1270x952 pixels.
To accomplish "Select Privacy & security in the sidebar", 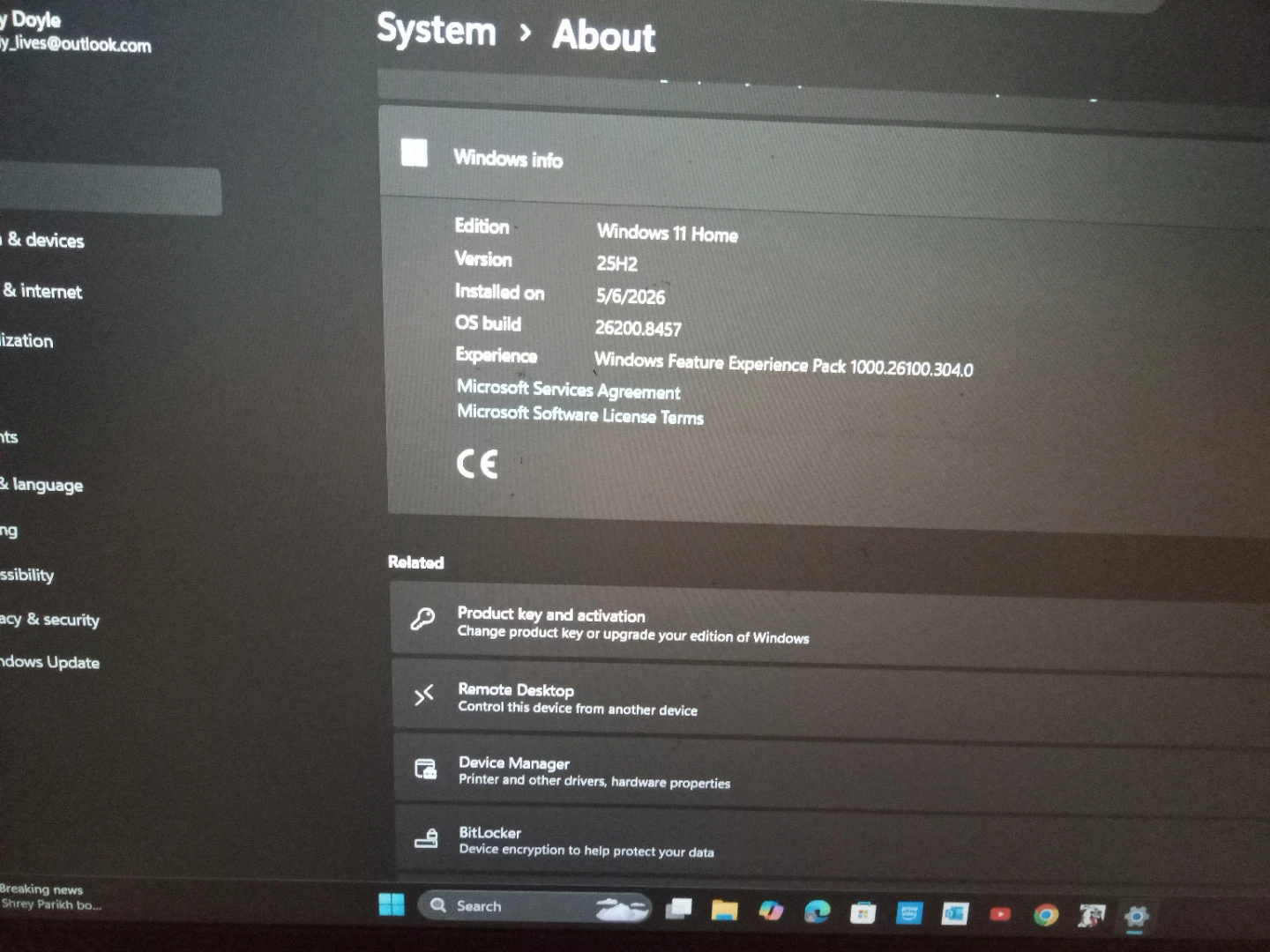I will pyautogui.click(x=49, y=619).
